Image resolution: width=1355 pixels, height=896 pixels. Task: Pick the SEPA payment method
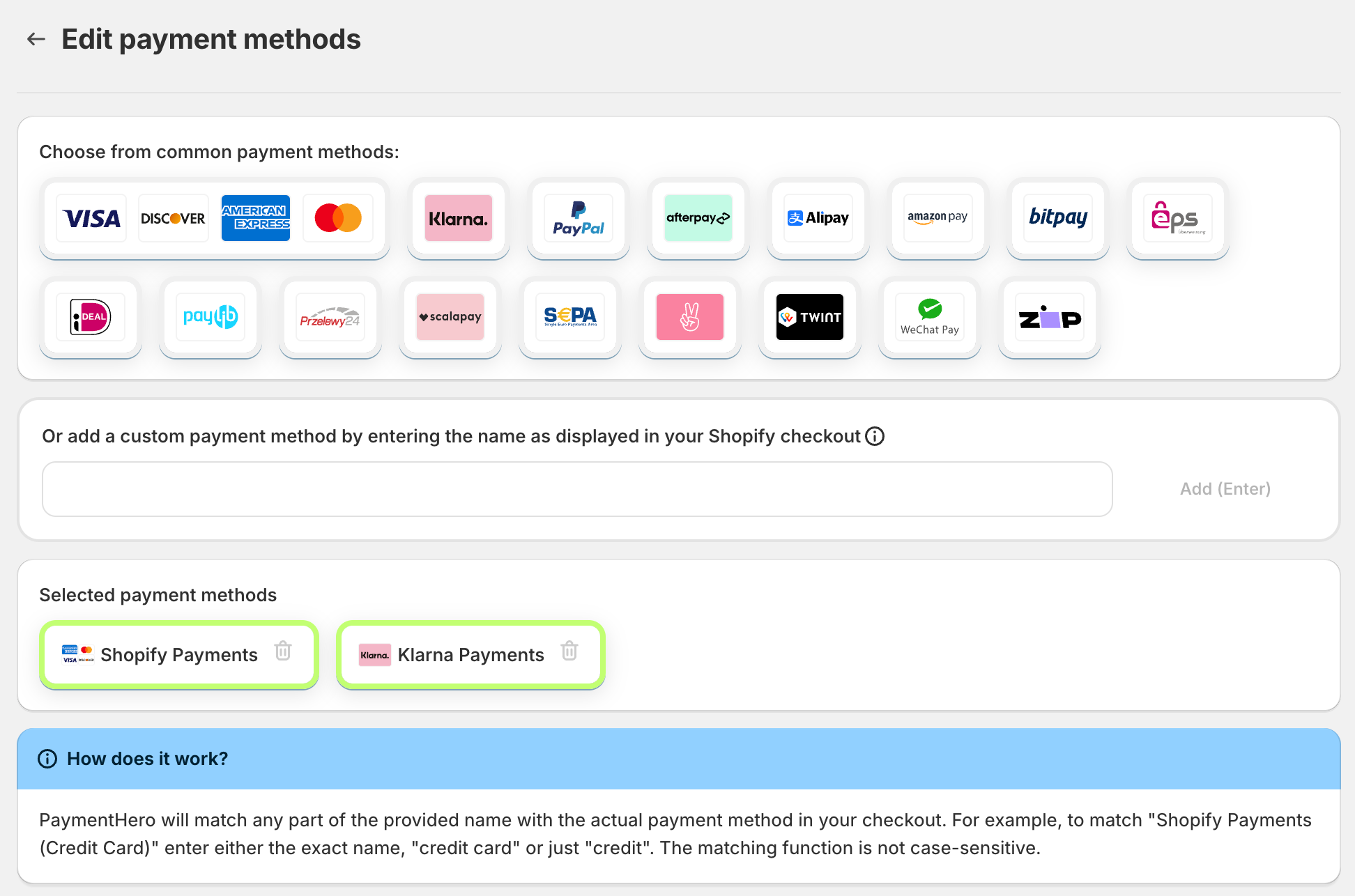(570, 317)
